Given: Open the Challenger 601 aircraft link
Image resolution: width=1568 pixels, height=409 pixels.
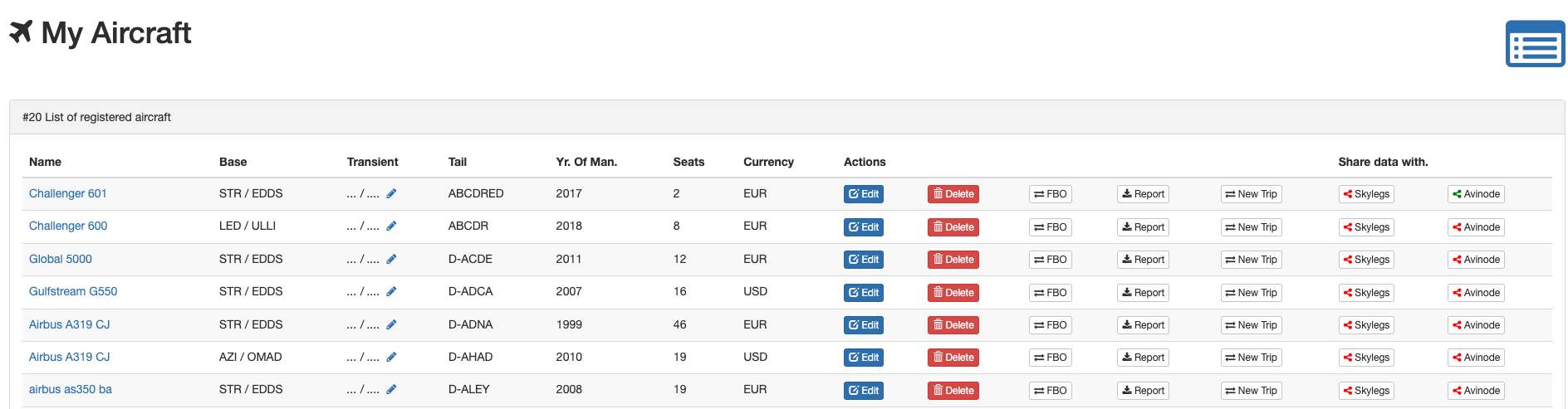Looking at the screenshot, I should pyautogui.click(x=68, y=194).
